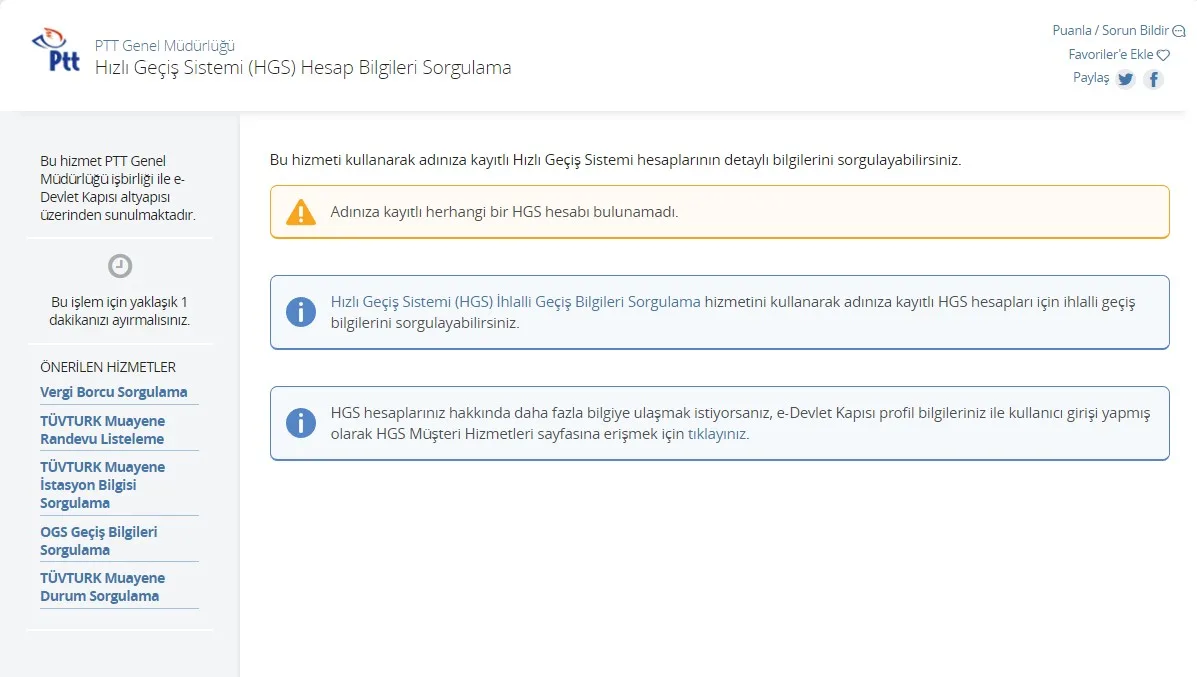
Task: Share the page on Facebook
Action: (1153, 79)
